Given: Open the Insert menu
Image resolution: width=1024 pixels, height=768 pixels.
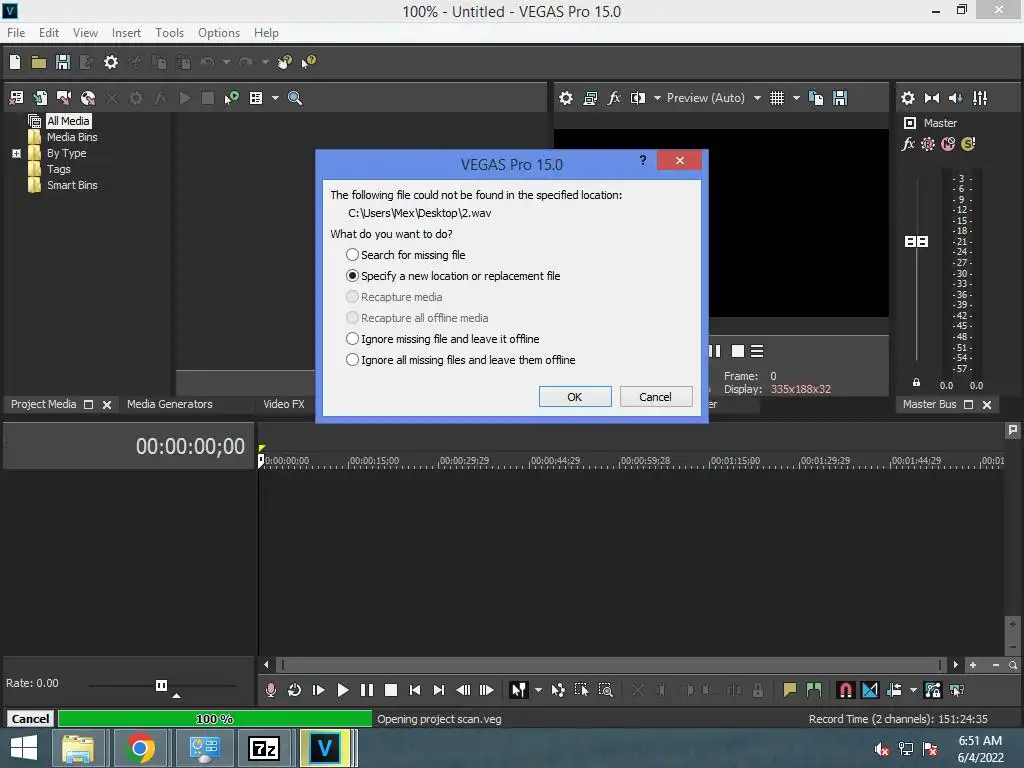Looking at the screenshot, I should (126, 33).
